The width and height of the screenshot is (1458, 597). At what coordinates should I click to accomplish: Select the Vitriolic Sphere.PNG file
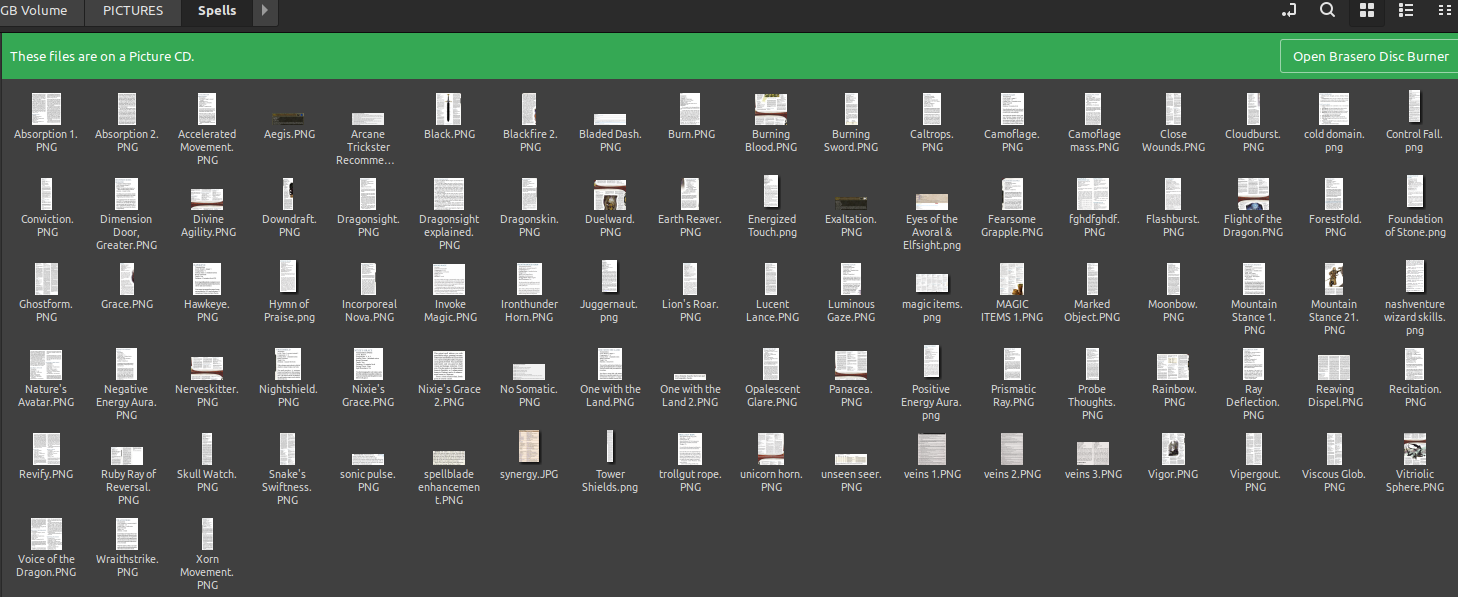1414,463
